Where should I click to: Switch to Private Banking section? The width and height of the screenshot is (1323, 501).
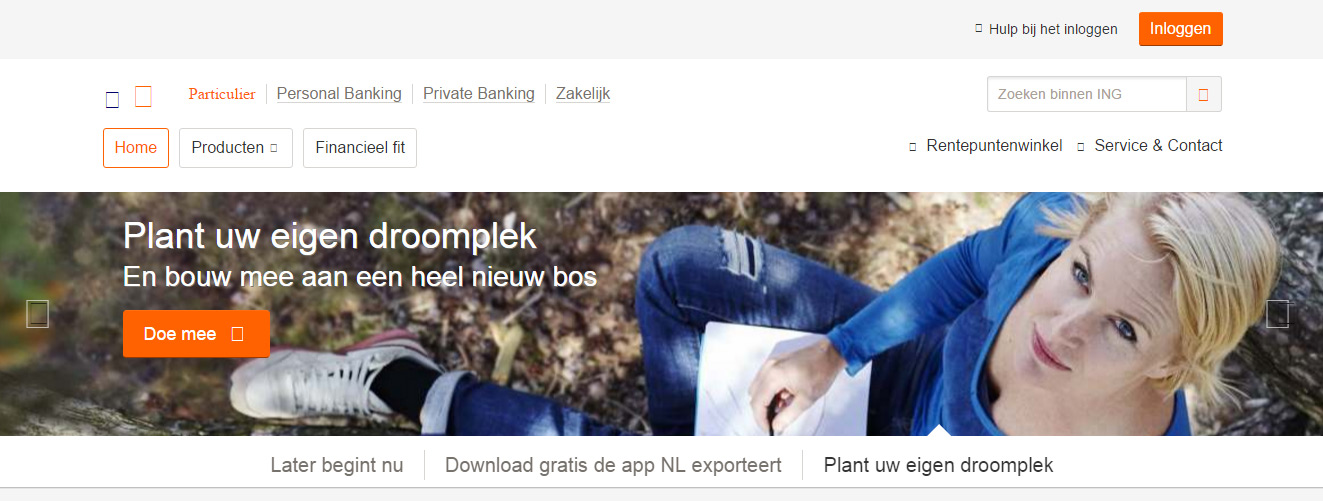[479, 94]
